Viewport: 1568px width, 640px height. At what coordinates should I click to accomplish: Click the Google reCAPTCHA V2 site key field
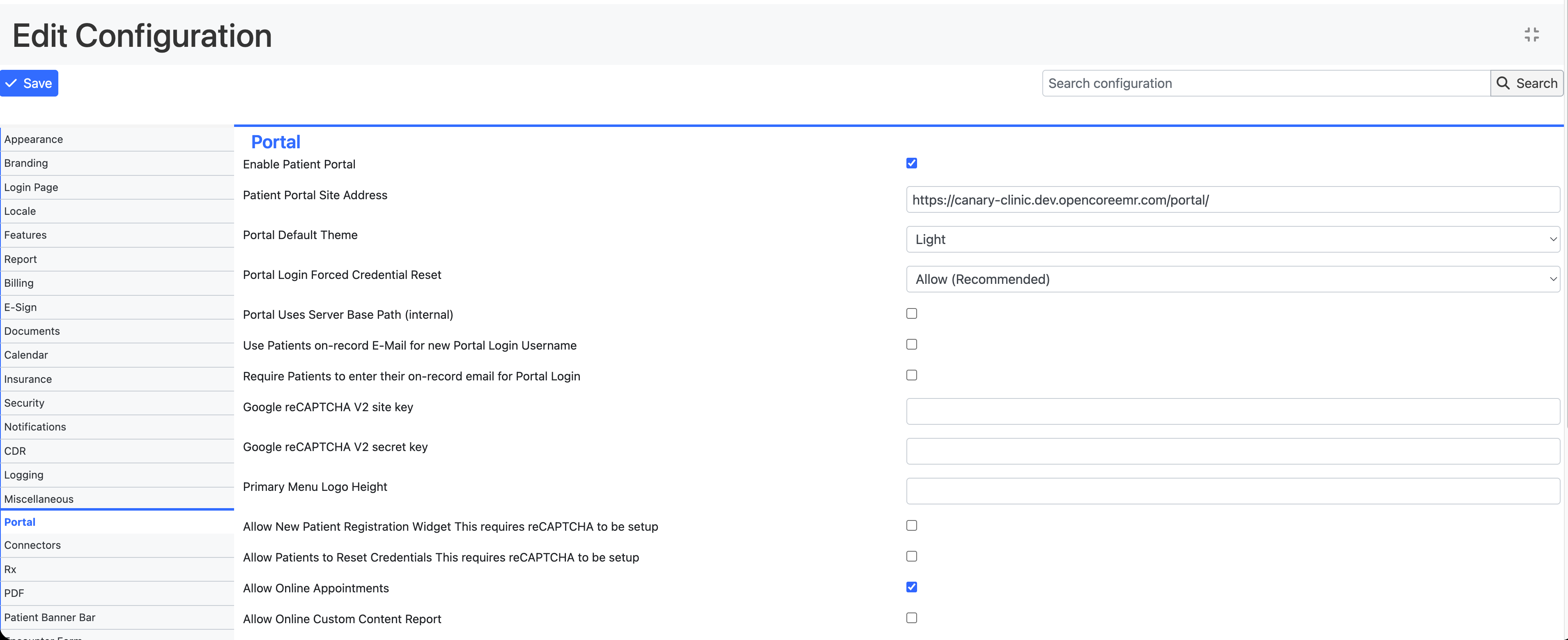click(1231, 411)
